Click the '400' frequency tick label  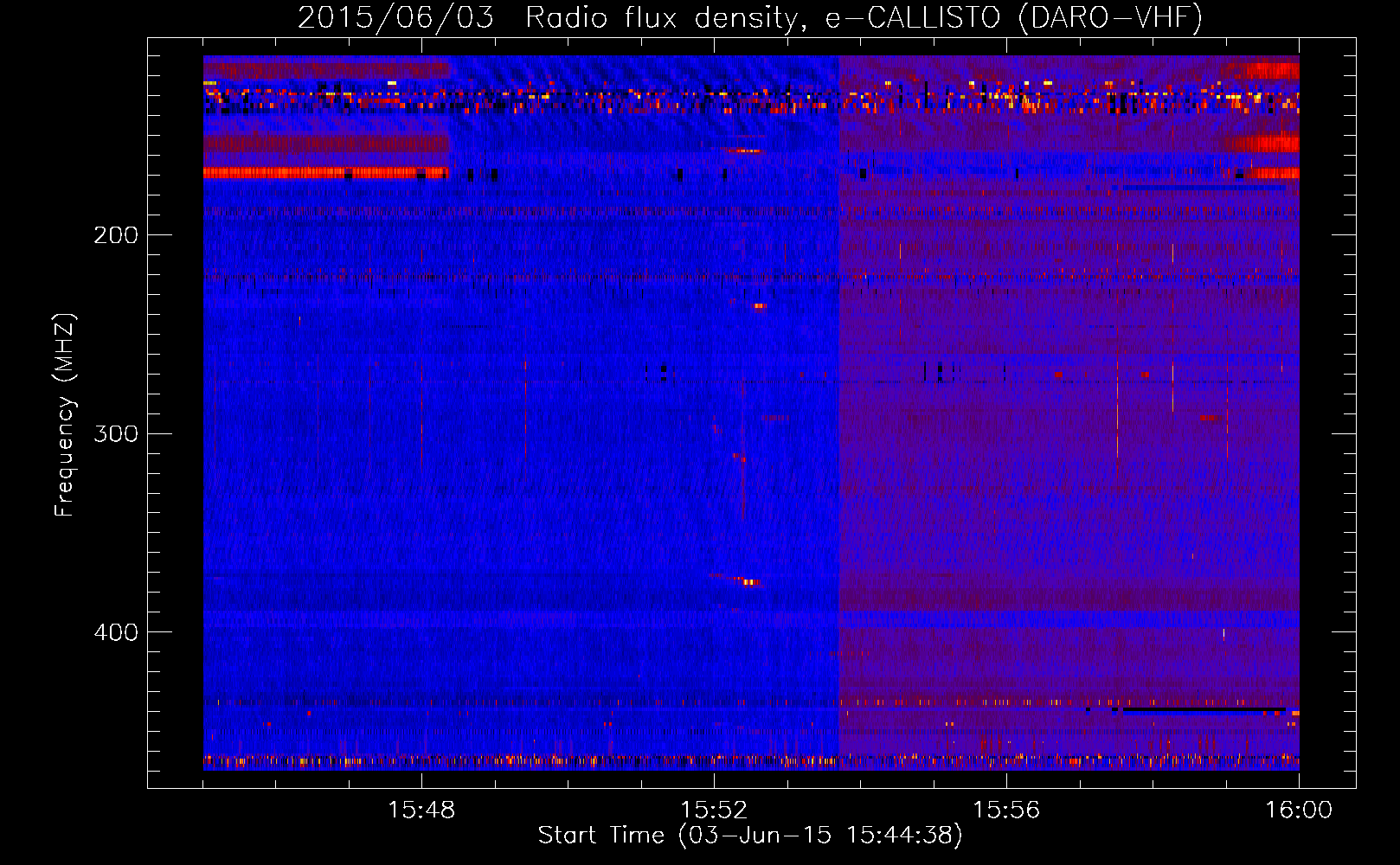(x=116, y=632)
